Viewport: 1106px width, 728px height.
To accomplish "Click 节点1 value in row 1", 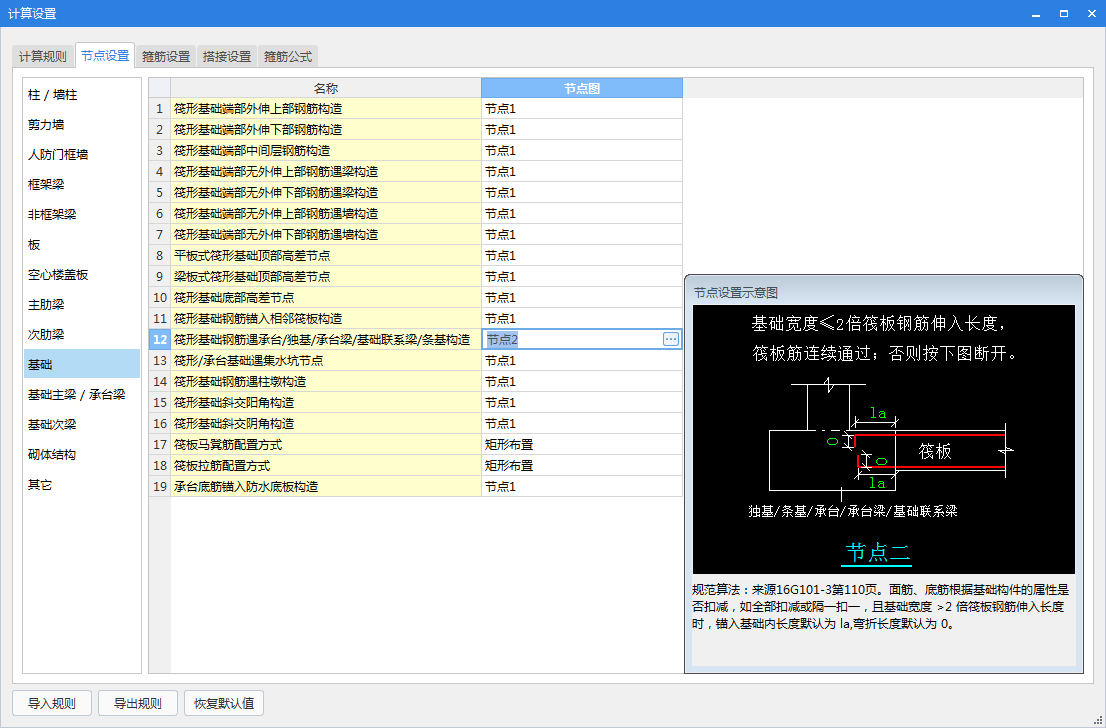I will 582,109.
